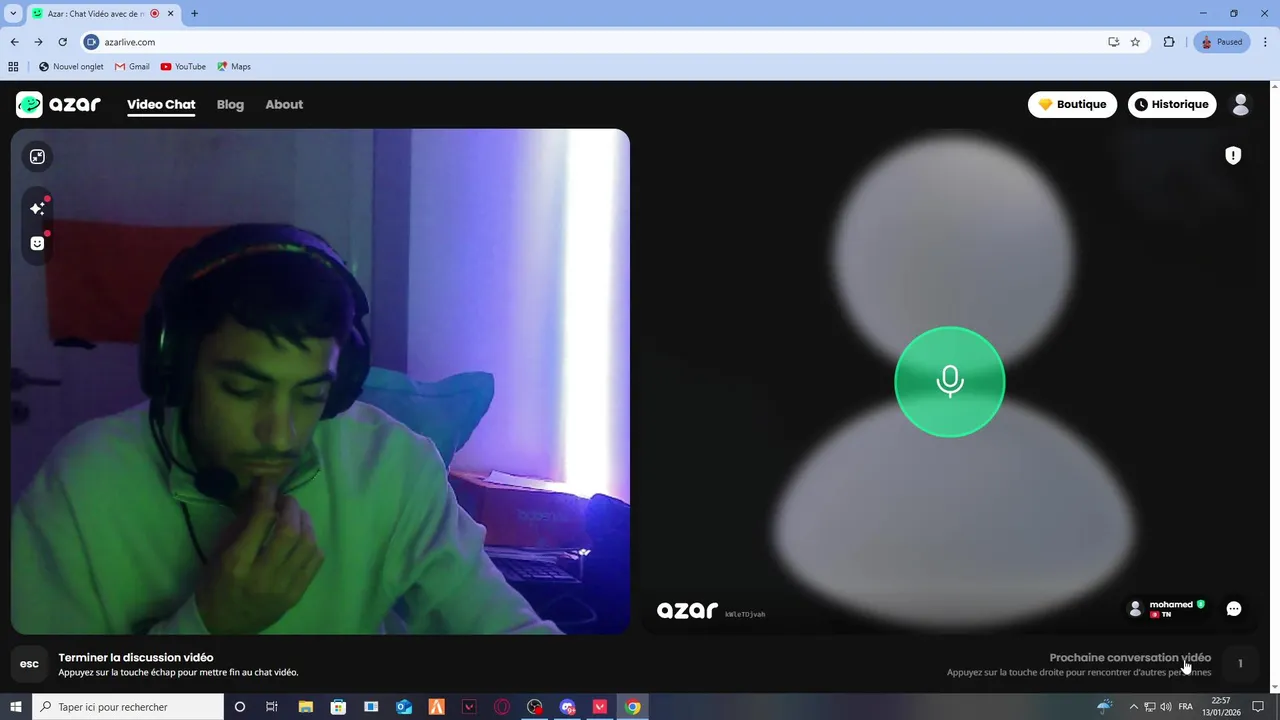Image resolution: width=1280 pixels, height=720 pixels.
Task: Switch to Chrome in the taskbar
Action: click(x=633, y=707)
